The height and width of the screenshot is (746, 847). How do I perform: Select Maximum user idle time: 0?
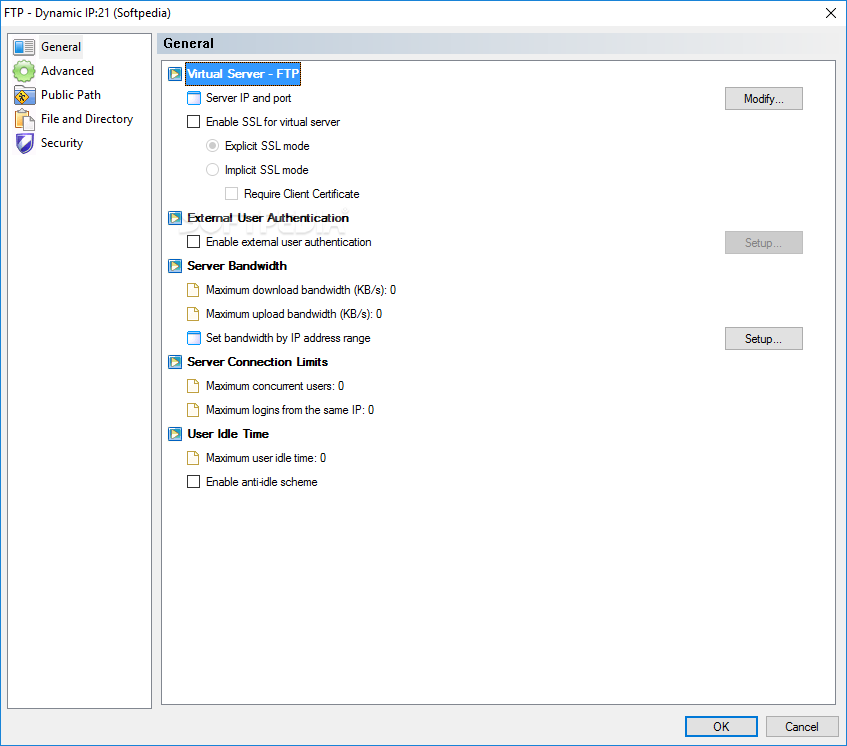[x=266, y=458]
